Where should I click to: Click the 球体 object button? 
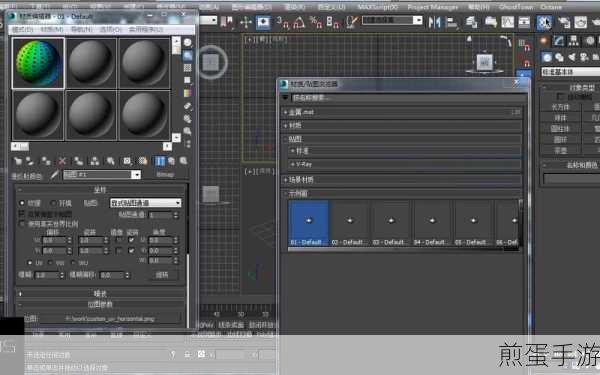pos(561,118)
